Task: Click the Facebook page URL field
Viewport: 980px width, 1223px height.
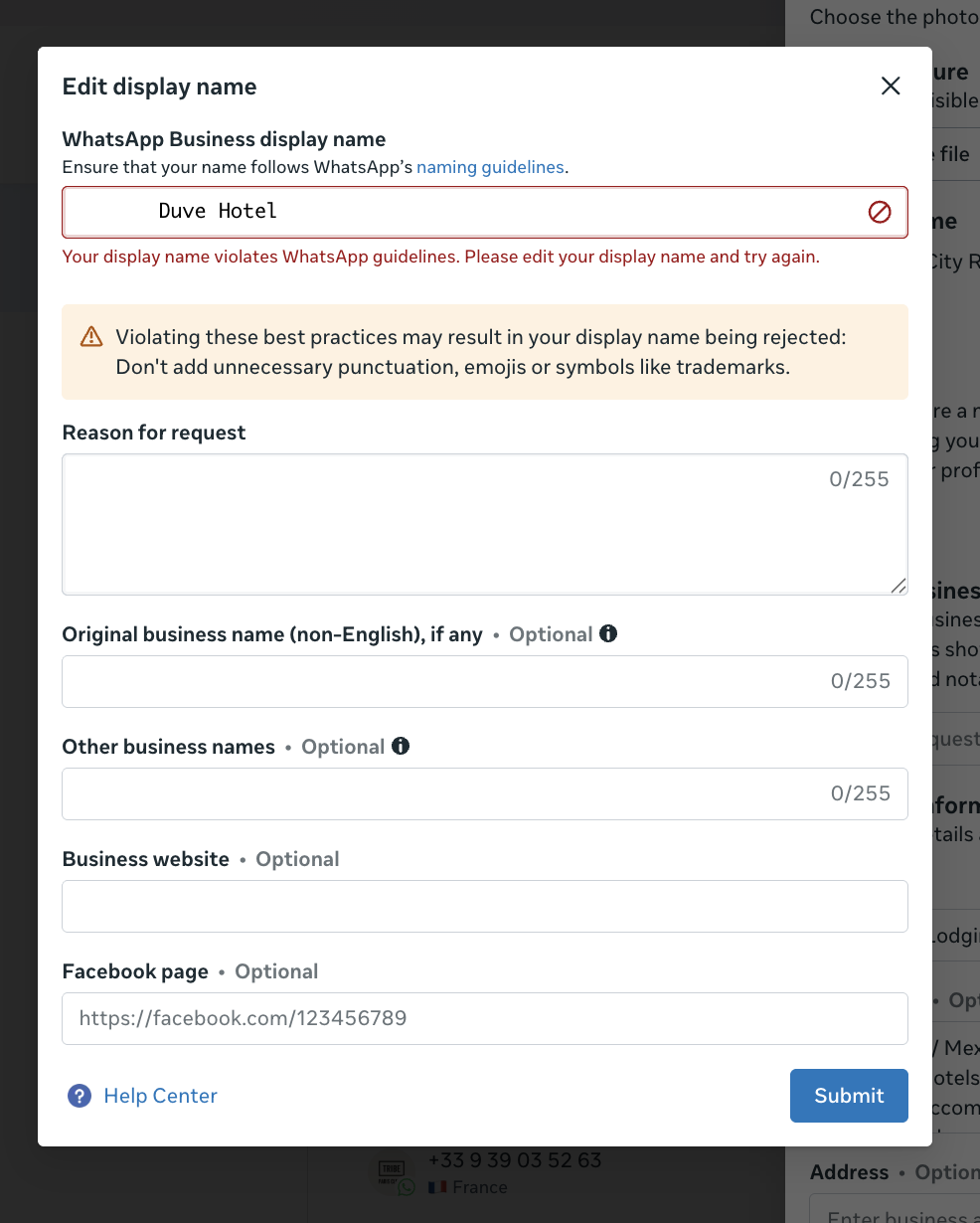Action: [485, 1018]
